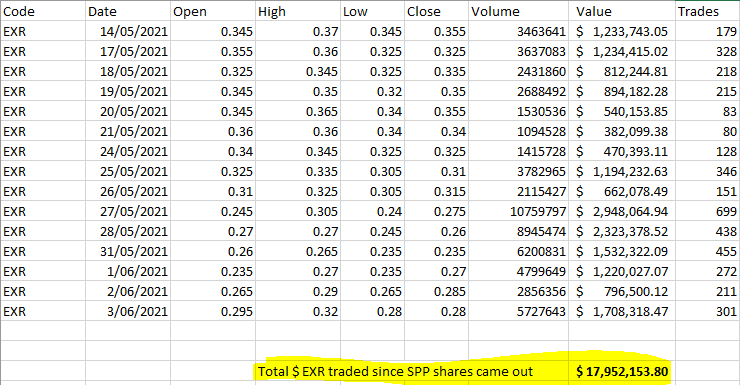Select the Trades header cell
The height and width of the screenshot is (385, 740).
[x=707, y=11]
